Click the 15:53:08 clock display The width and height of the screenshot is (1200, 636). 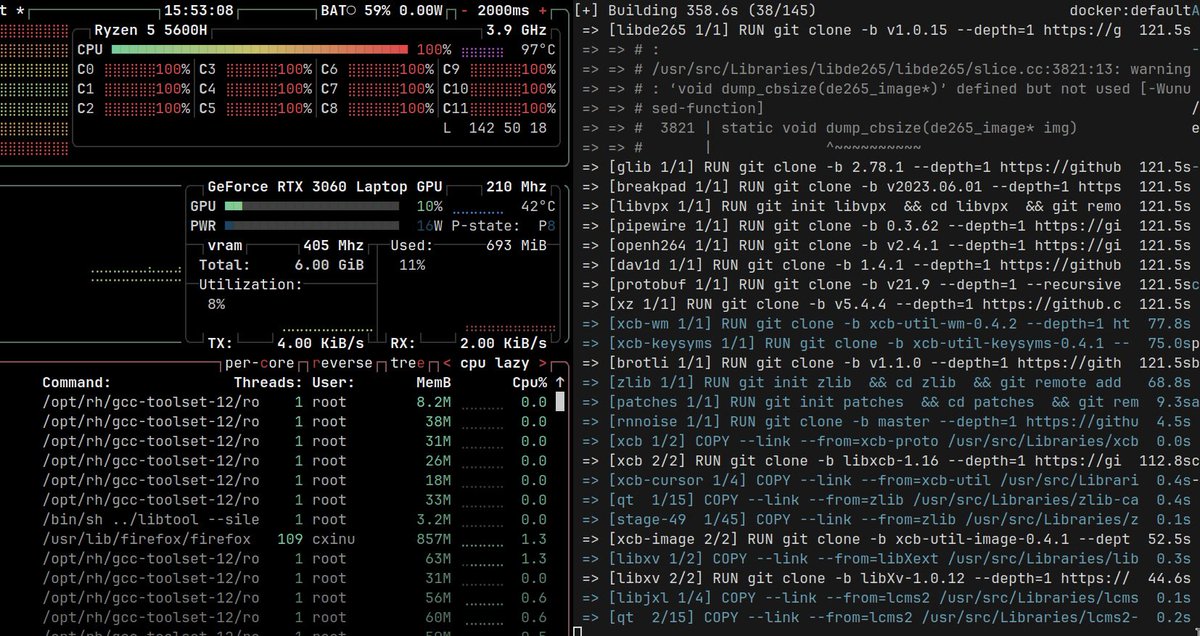[x=199, y=11]
